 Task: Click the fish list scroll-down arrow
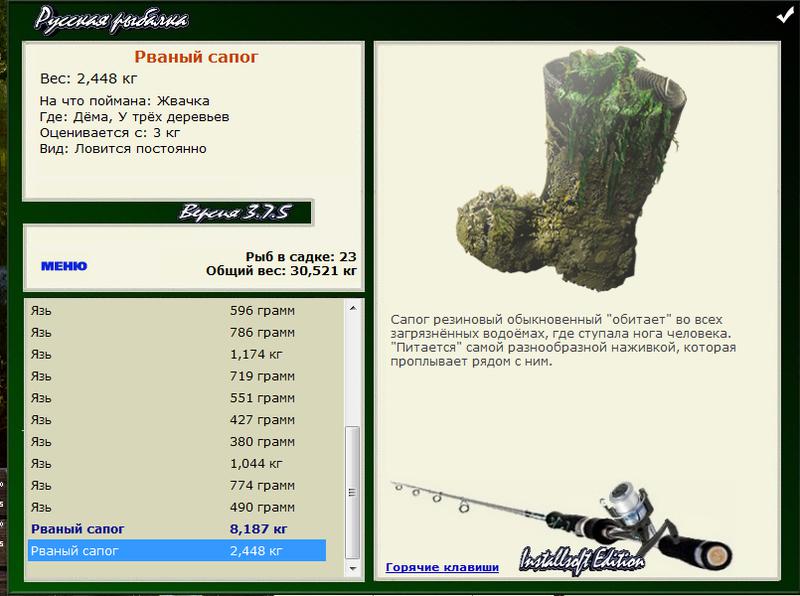[353, 568]
